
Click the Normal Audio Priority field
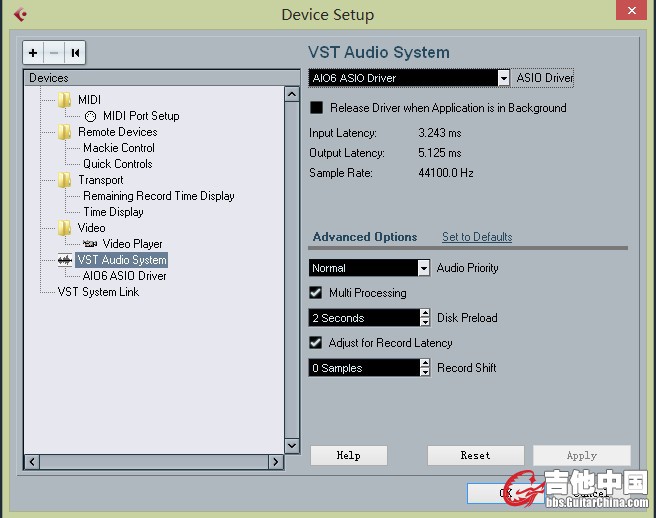[x=363, y=268]
